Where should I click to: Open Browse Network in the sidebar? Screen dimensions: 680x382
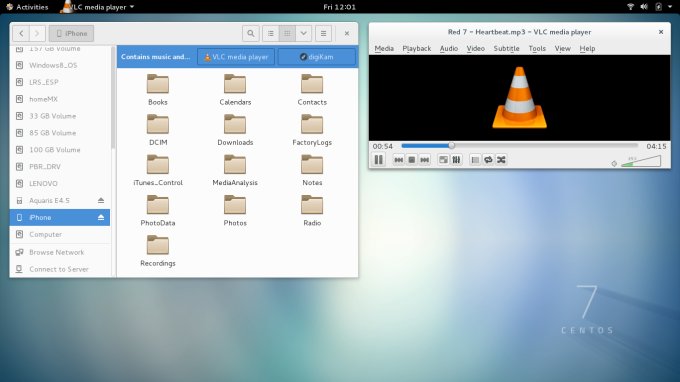[60, 252]
